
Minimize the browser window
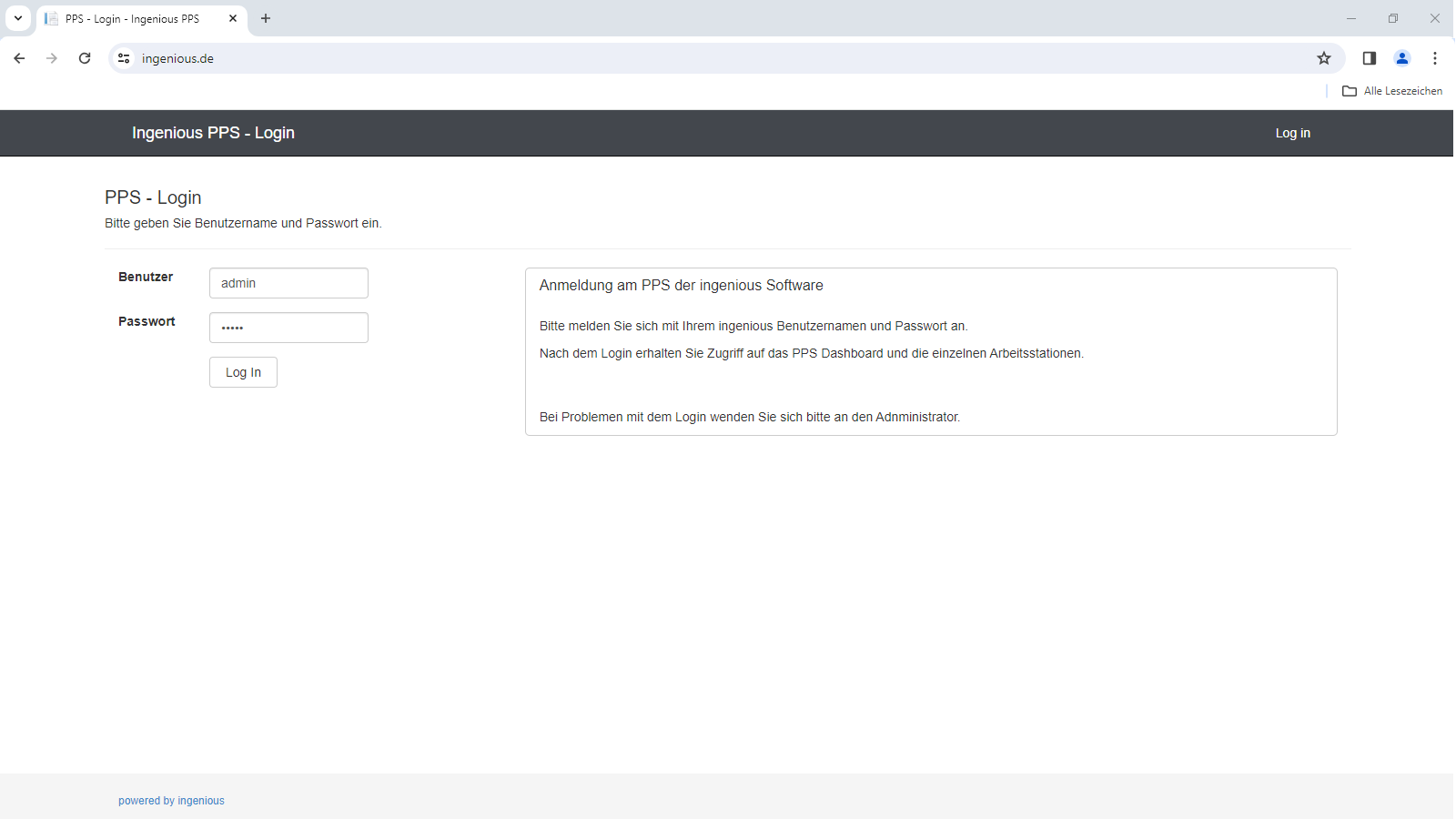click(1351, 18)
